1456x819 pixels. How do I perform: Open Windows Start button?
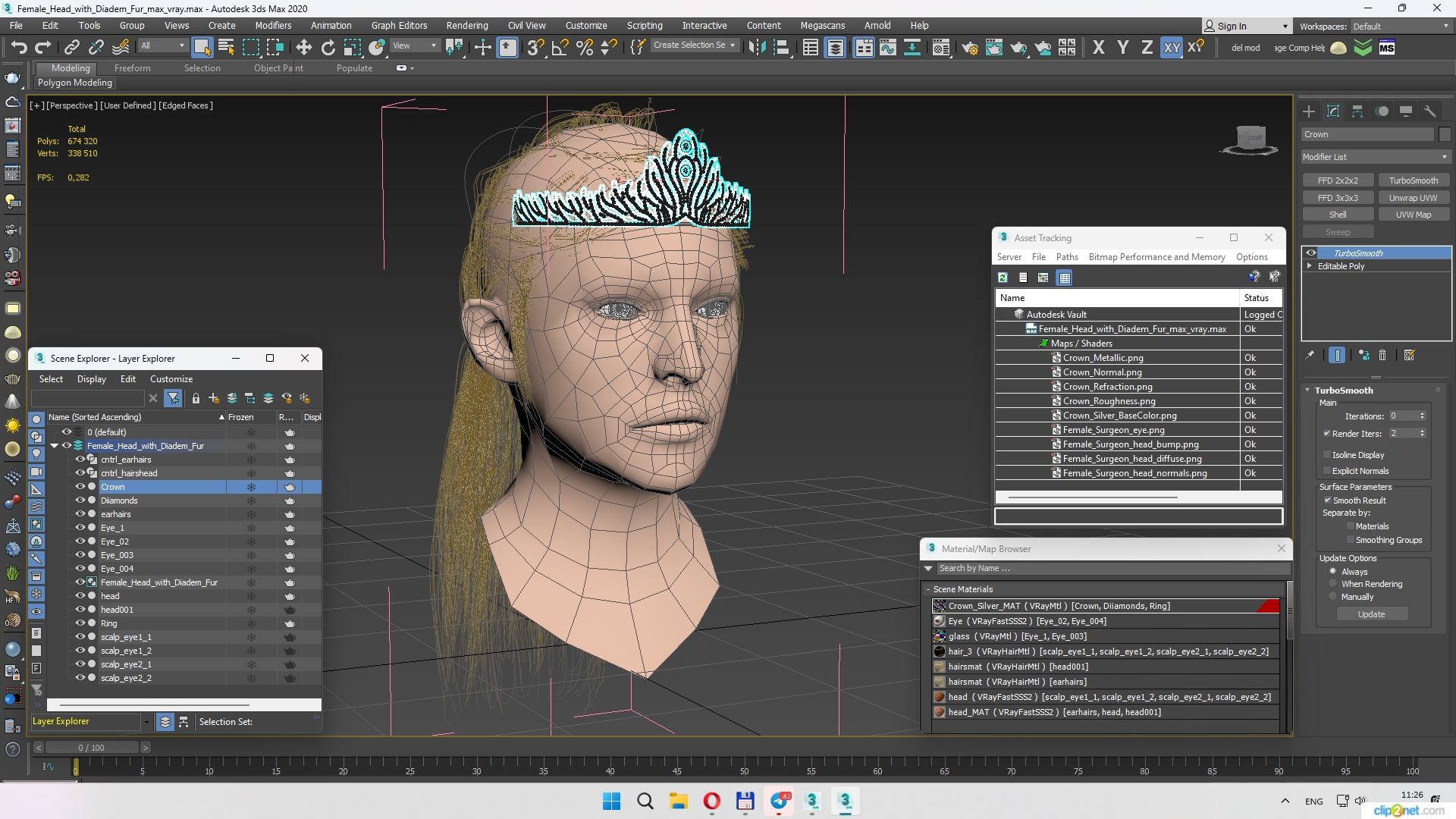(x=611, y=801)
